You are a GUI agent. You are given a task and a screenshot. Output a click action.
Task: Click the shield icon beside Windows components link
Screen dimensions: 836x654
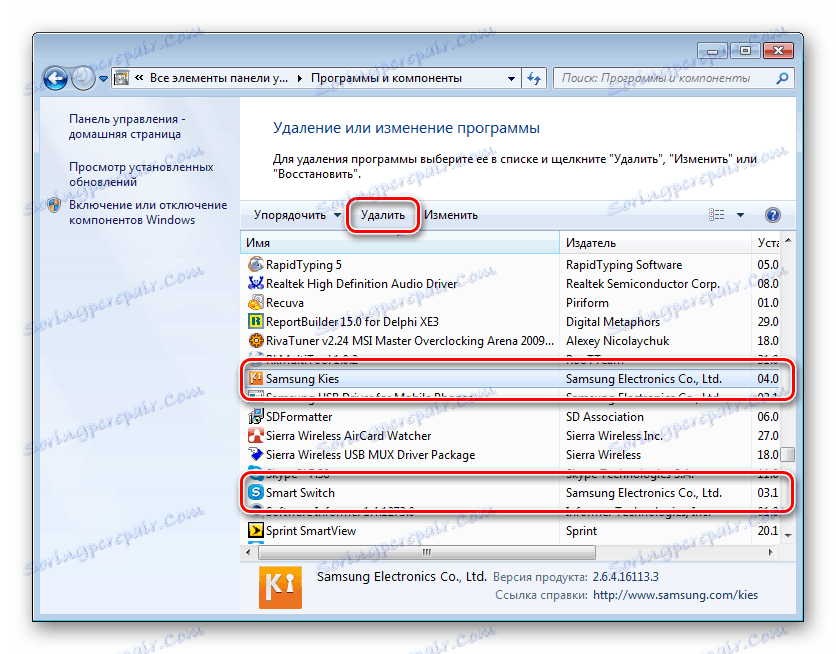(54, 205)
